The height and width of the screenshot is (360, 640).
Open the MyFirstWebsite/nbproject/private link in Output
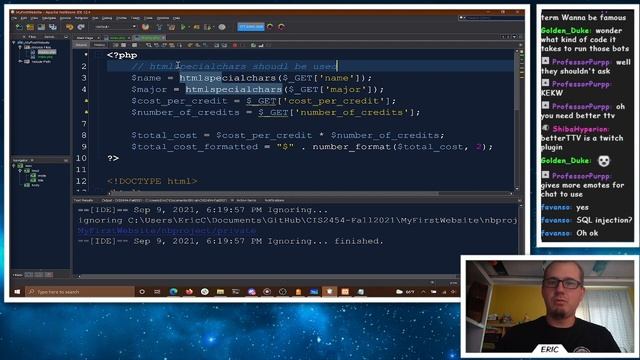tap(167, 231)
